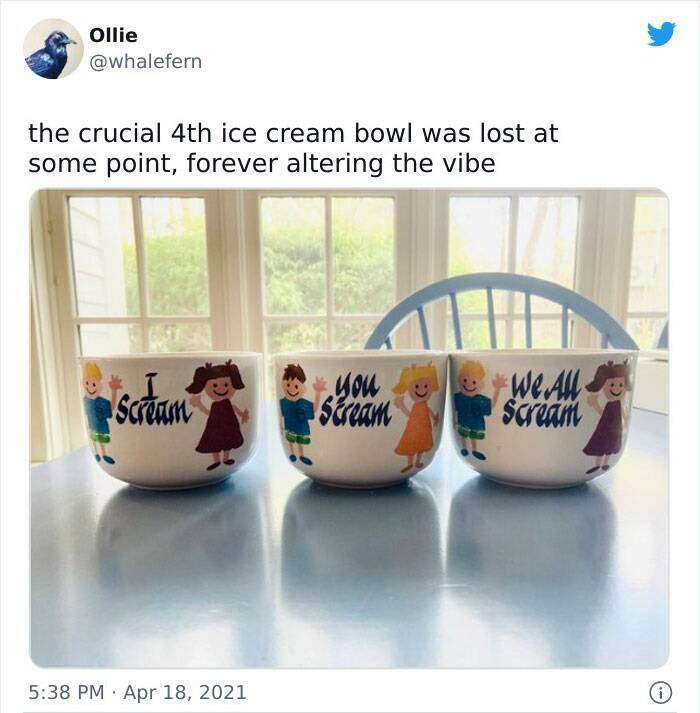Viewport: 700px width, 713px height.
Task: Open the "I Scream" bowl in photo
Action: pyautogui.click(x=171, y=419)
